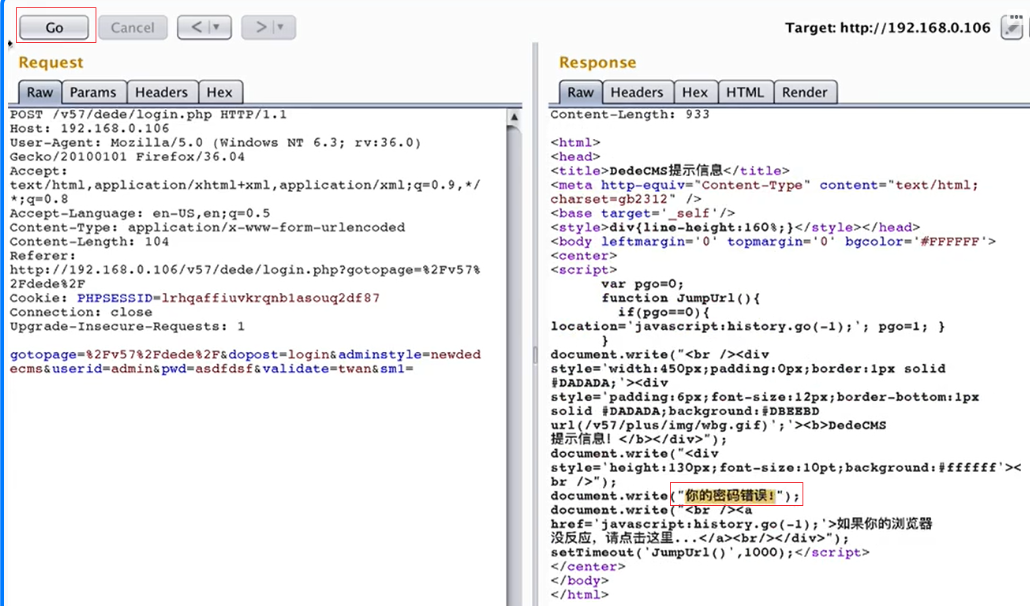Screen dimensions: 1030x606
Task: Select the Request Raw tab
Action: [x=39, y=93]
